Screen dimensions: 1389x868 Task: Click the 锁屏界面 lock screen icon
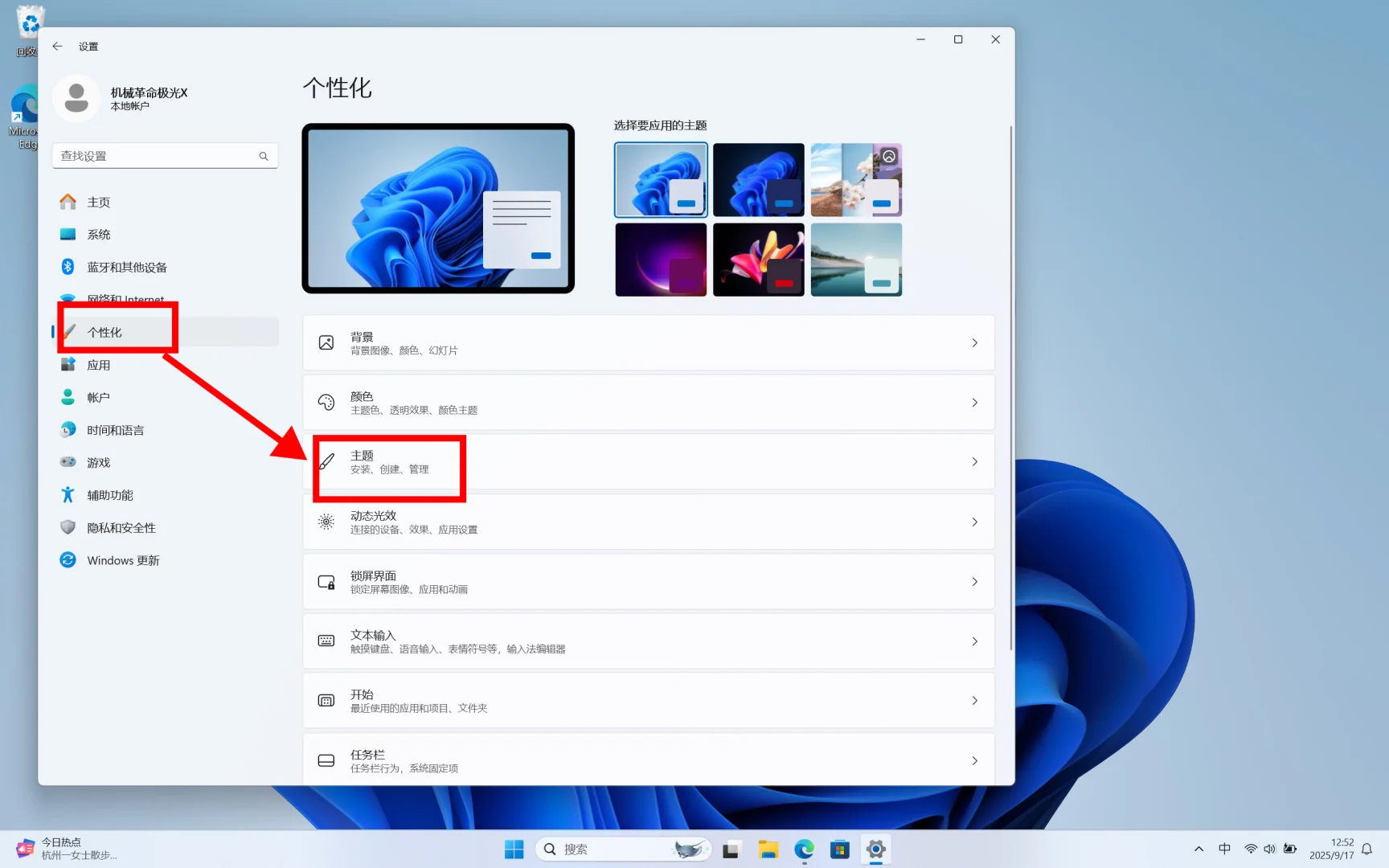pyautogui.click(x=326, y=582)
